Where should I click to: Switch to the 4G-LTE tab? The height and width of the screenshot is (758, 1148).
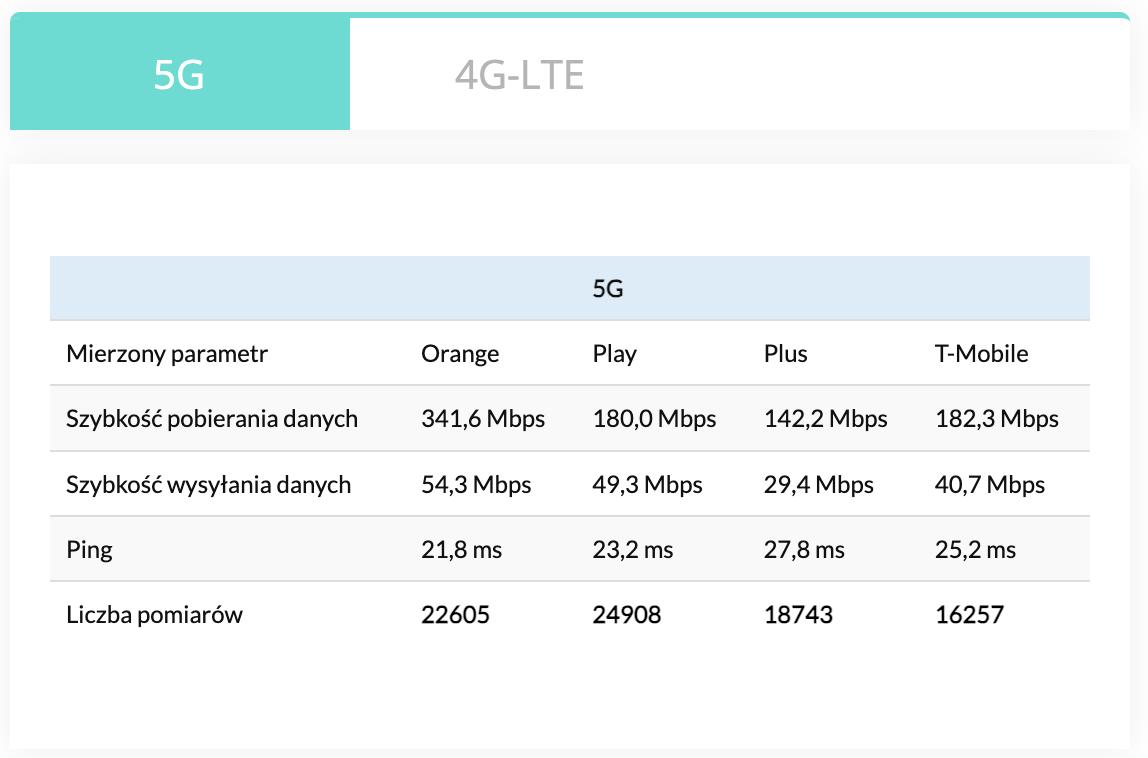coord(519,75)
